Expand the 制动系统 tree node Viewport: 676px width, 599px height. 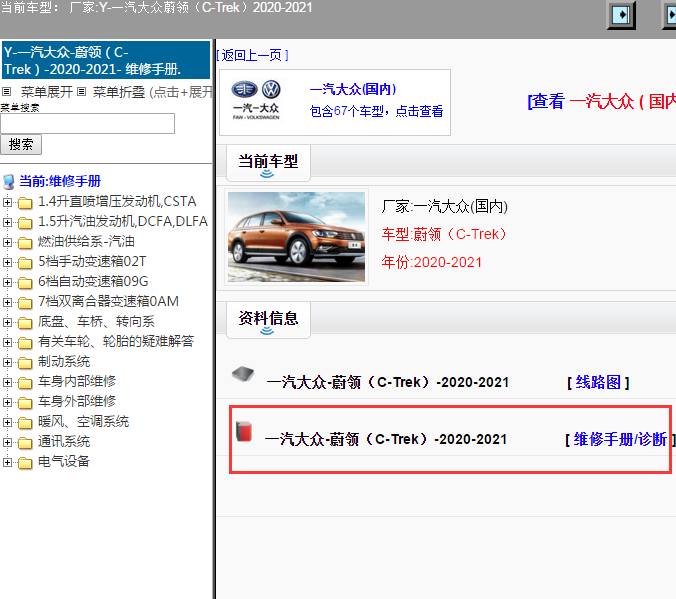click(7, 362)
